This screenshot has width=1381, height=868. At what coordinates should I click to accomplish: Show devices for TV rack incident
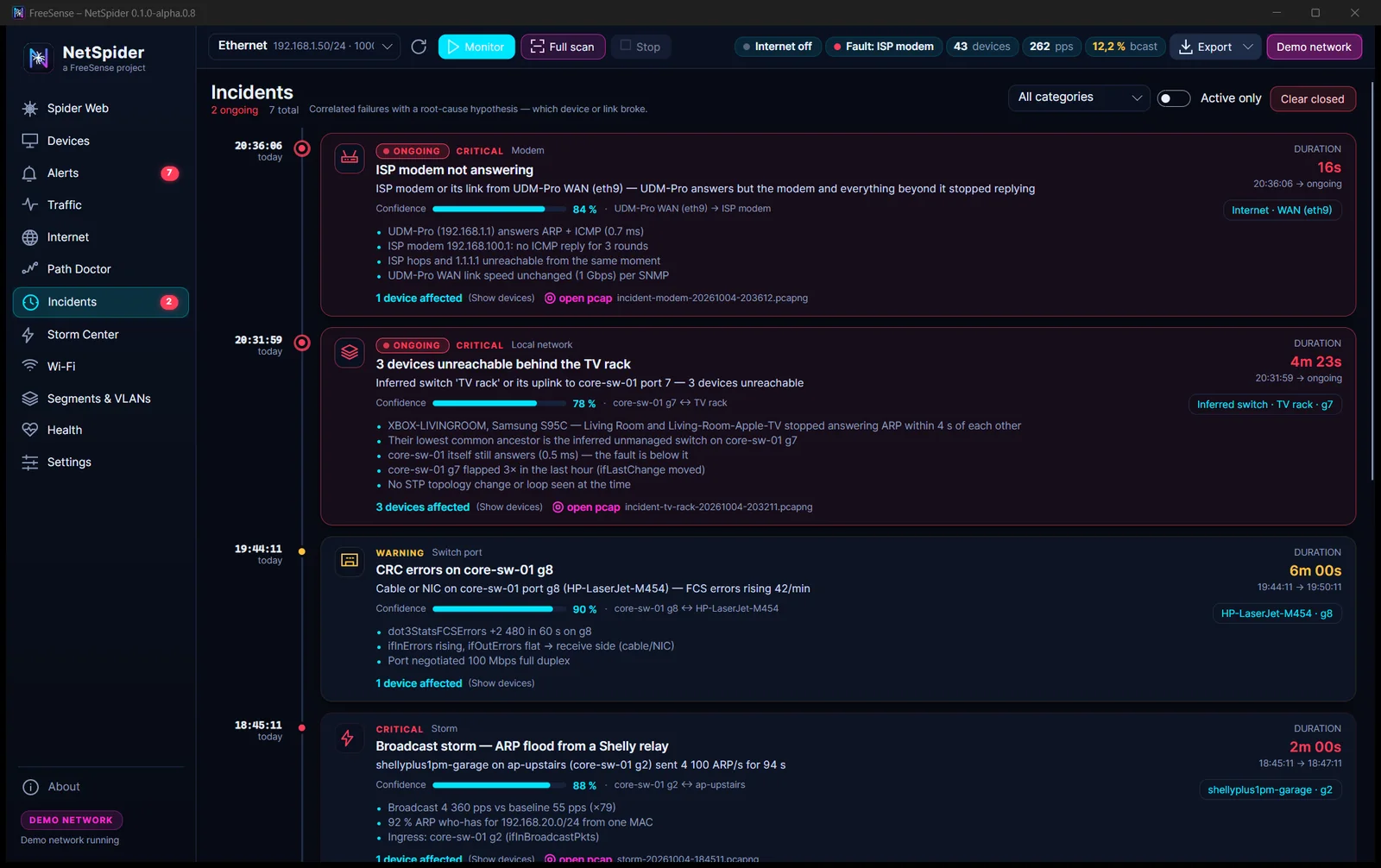pyautogui.click(x=509, y=507)
